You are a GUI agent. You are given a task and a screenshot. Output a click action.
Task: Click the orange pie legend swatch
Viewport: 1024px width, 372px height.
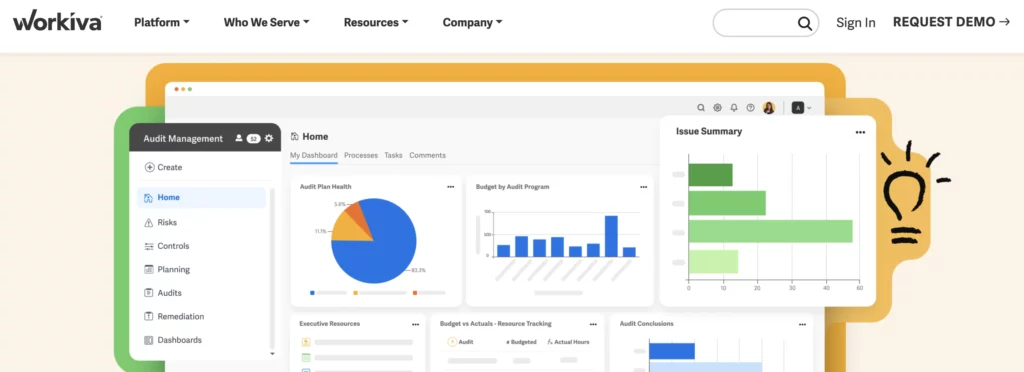pyautogui.click(x=415, y=293)
